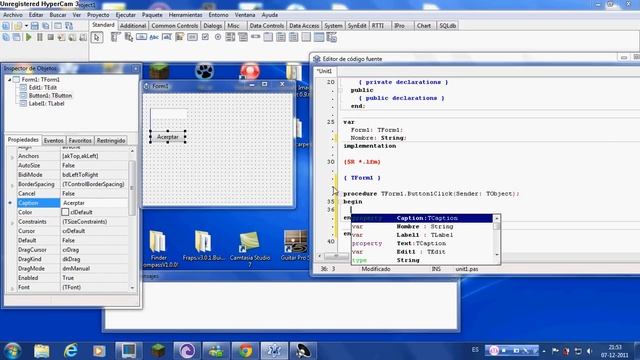640x360 pixels.
Task: Select the TButton component icon
Action: (141, 37)
